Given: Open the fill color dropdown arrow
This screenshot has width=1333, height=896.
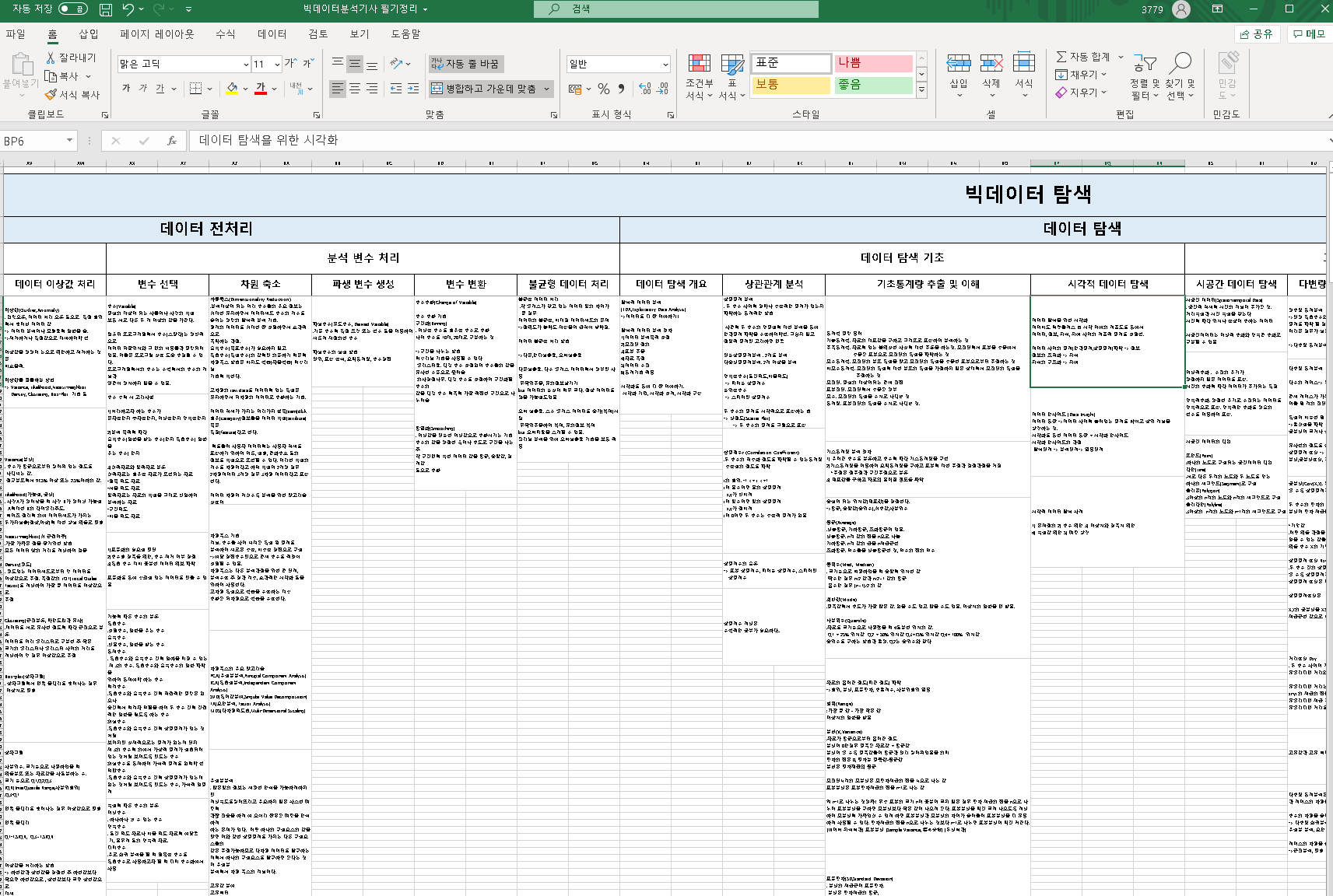Looking at the screenshot, I should pyautogui.click(x=245, y=89).
